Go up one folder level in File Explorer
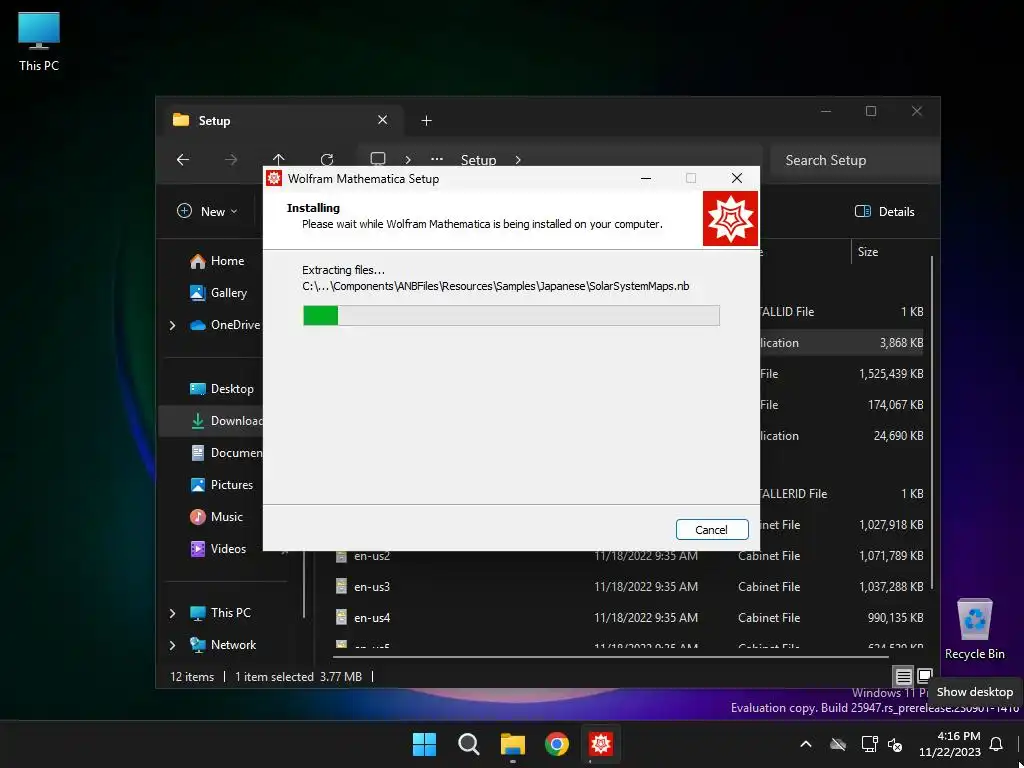Viewport: 1024px width, 768px height. 278,159
